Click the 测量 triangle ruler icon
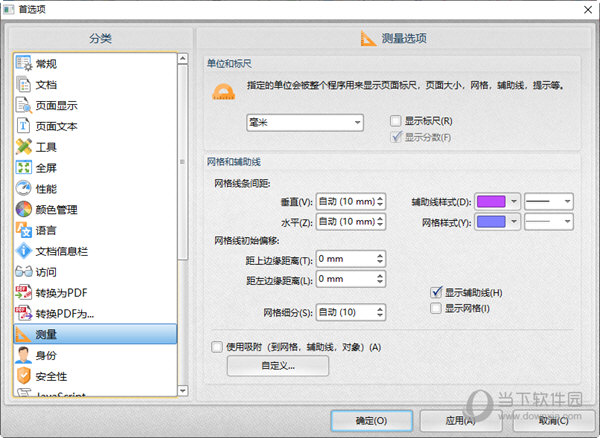The height and width of the screenshot is (438, 600). (23, 334)
